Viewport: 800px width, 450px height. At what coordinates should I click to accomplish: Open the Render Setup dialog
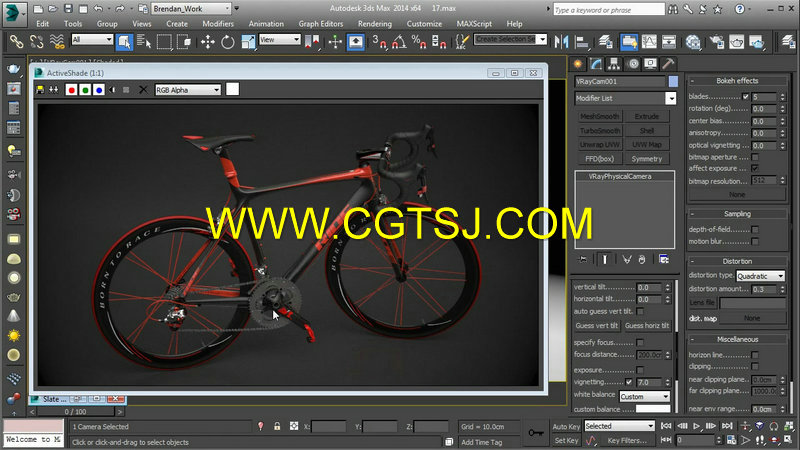click(x=717, y=42)
